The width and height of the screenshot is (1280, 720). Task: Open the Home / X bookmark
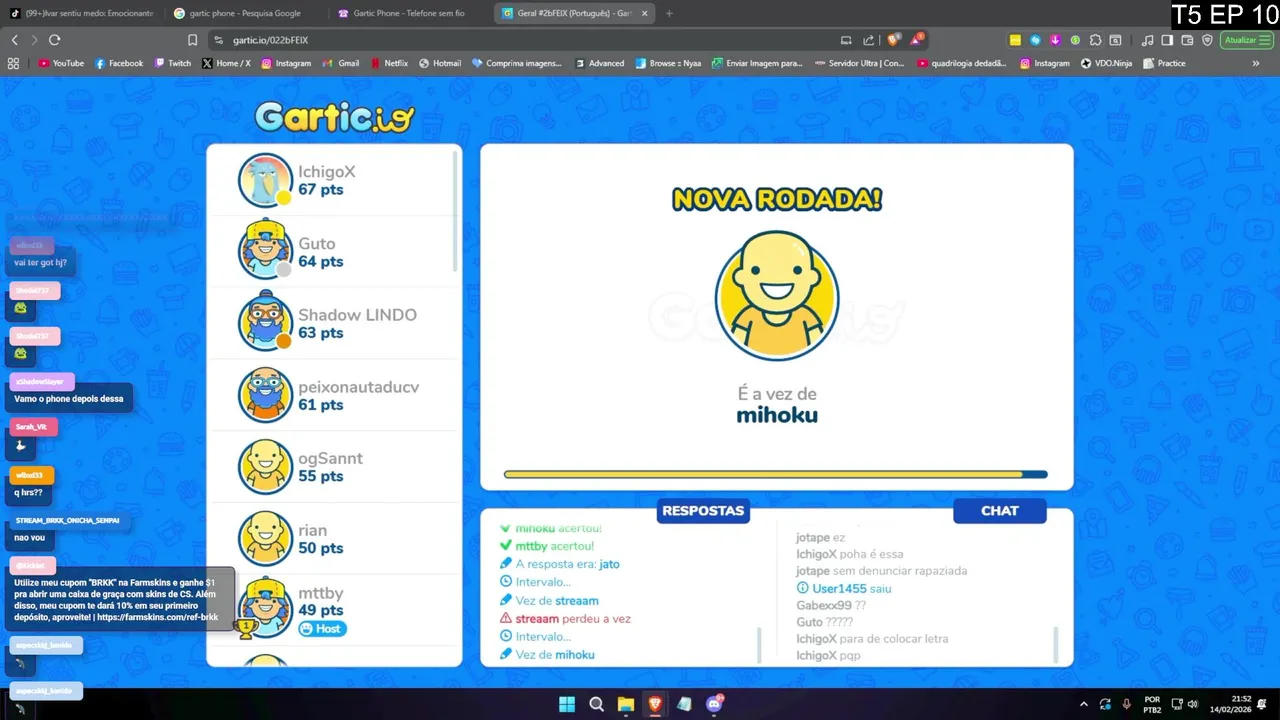tap(226, 63)
